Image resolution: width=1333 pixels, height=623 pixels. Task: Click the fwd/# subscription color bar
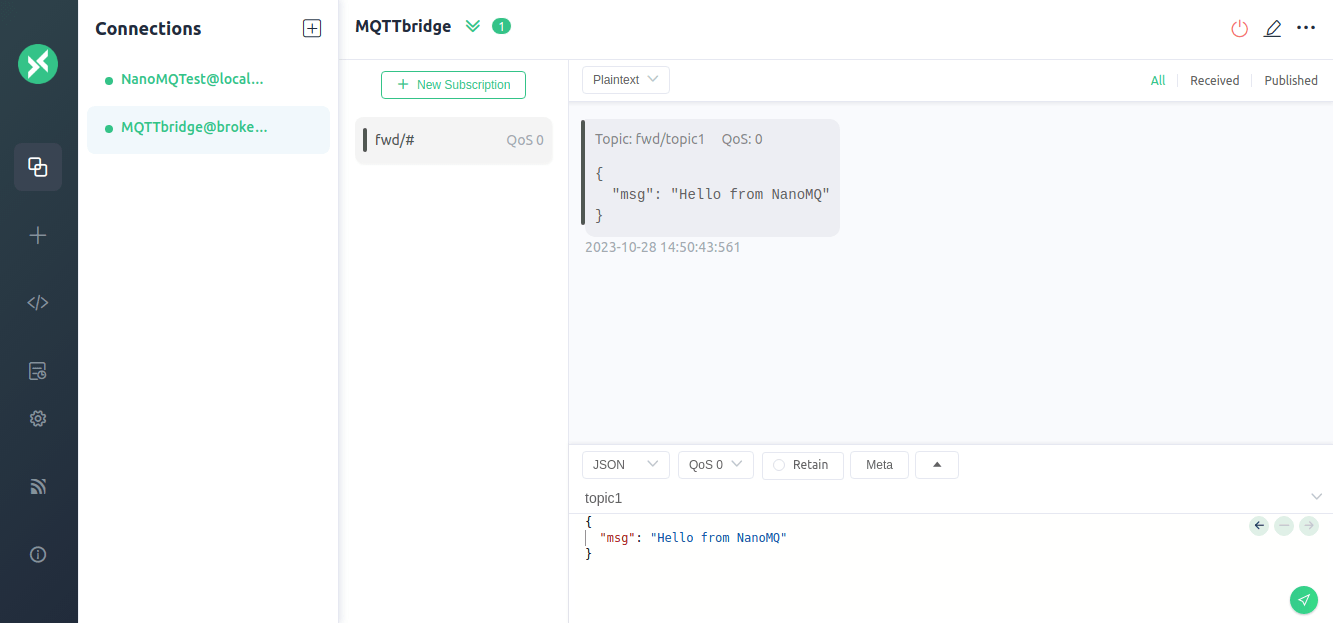point(365,140)
